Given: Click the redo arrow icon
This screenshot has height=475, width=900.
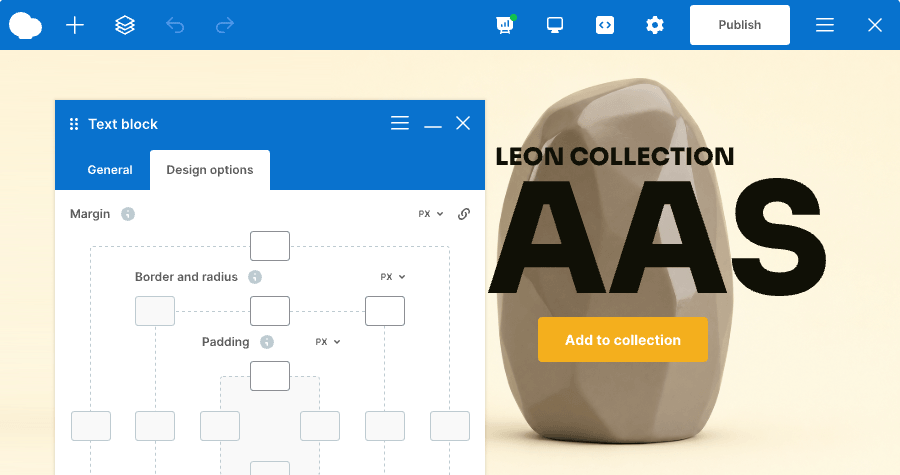Looking at the screenshot, I should tap(224, 25).
